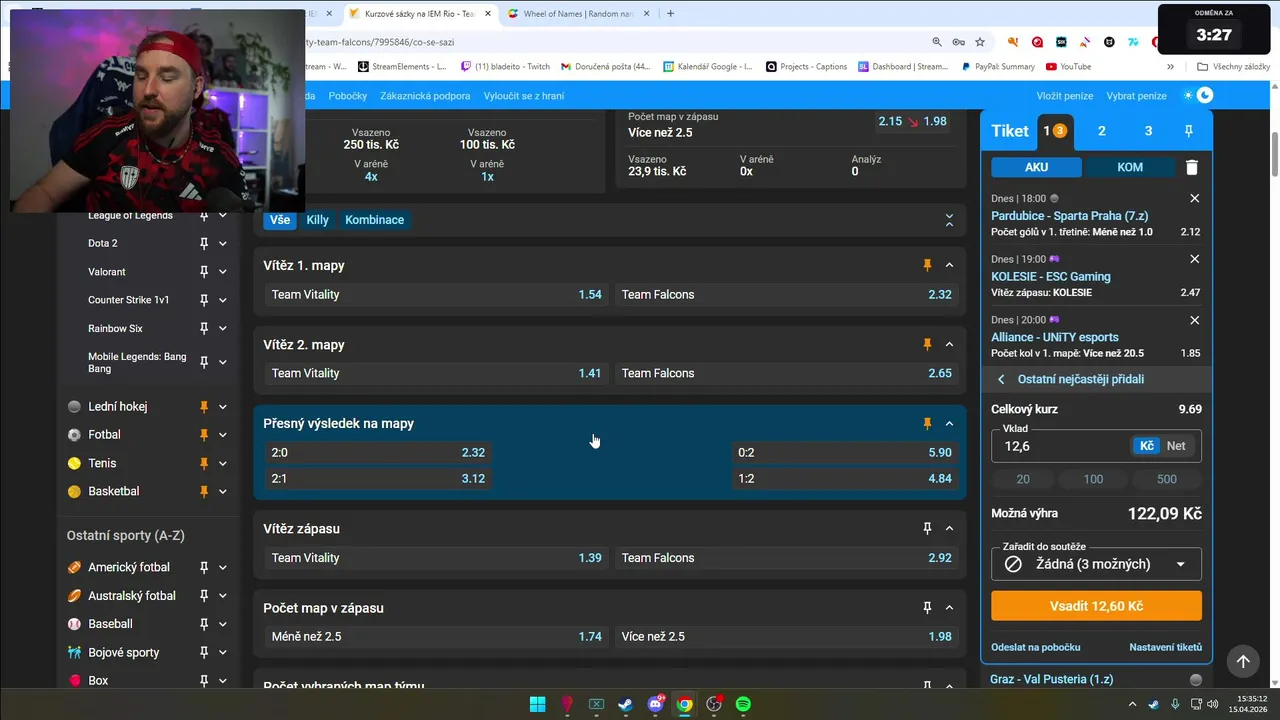Viewport: 1280px width, 720px height.
Task: Bookmark page with the star icon
Action: point(980,42)
